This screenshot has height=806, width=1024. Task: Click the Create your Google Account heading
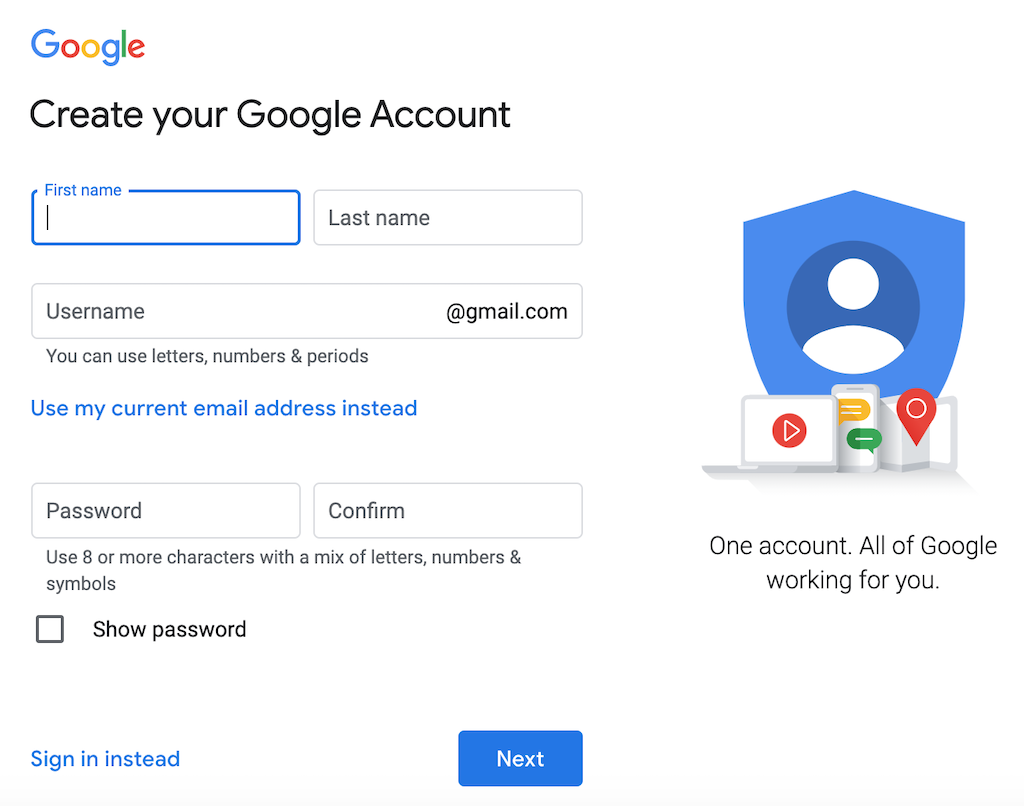(x=270, y=115)
